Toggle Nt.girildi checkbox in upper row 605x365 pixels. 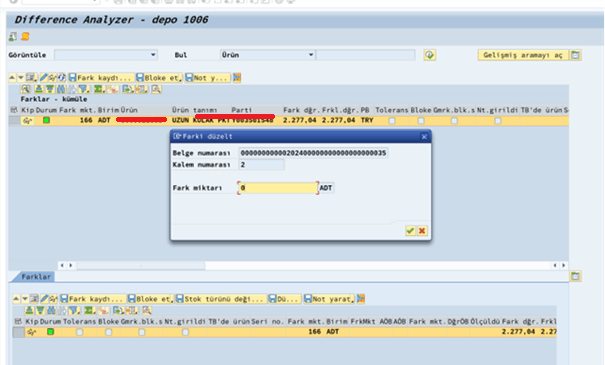(x=498, y=121)
